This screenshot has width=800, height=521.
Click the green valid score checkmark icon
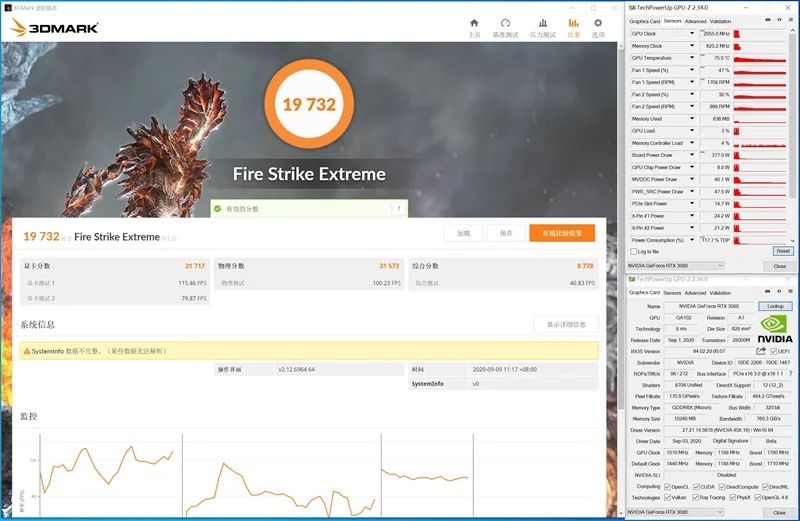(218, 209)
